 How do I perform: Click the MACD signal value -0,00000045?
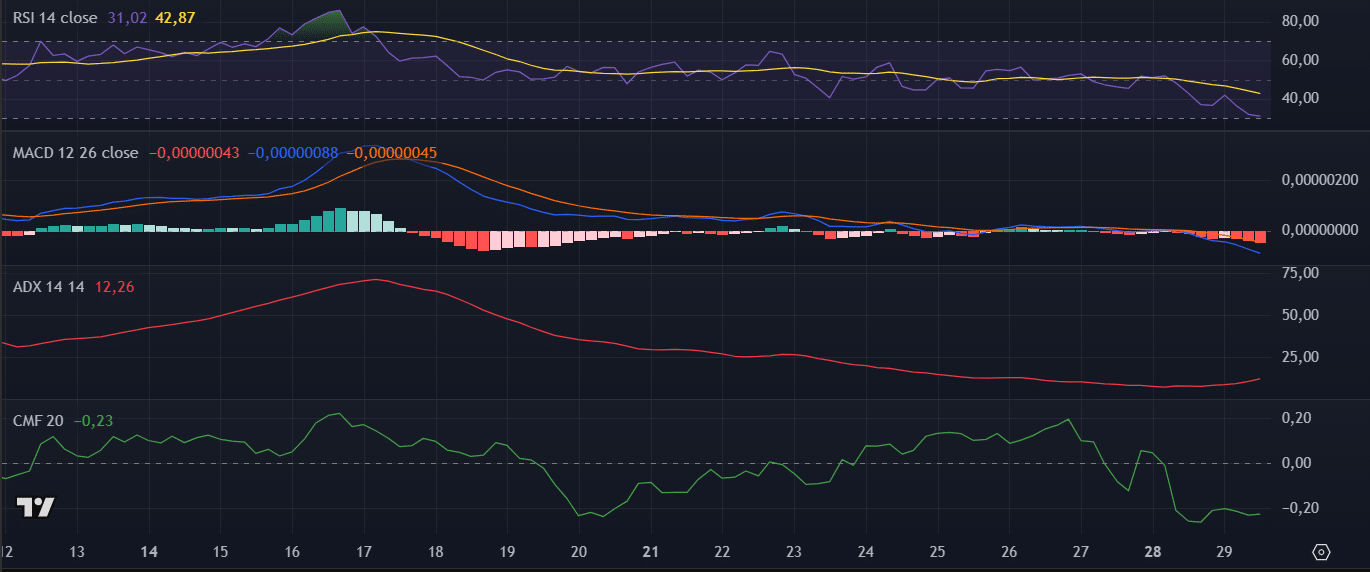(x=391, y=153)
